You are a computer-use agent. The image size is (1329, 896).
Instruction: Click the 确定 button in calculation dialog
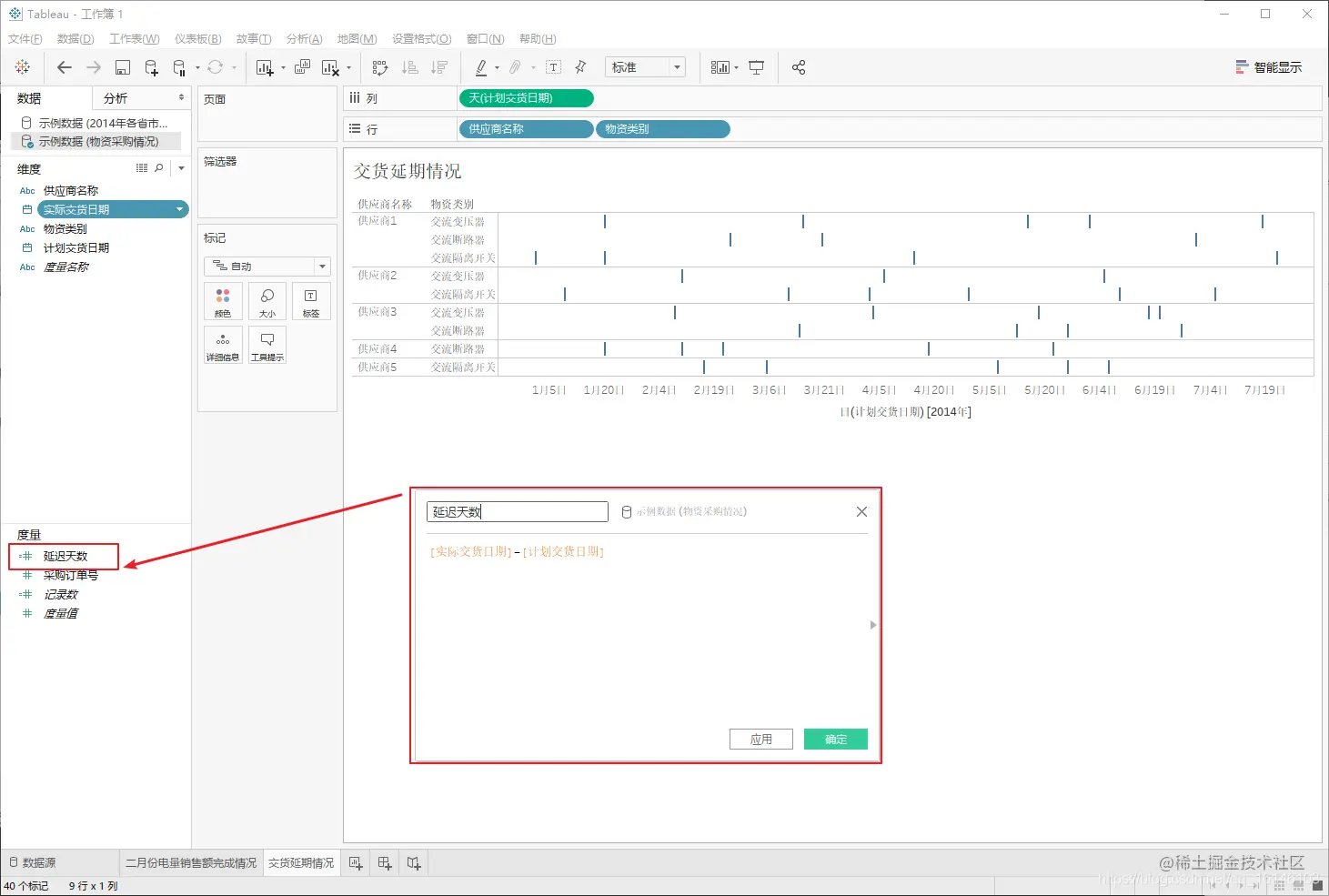836,740
